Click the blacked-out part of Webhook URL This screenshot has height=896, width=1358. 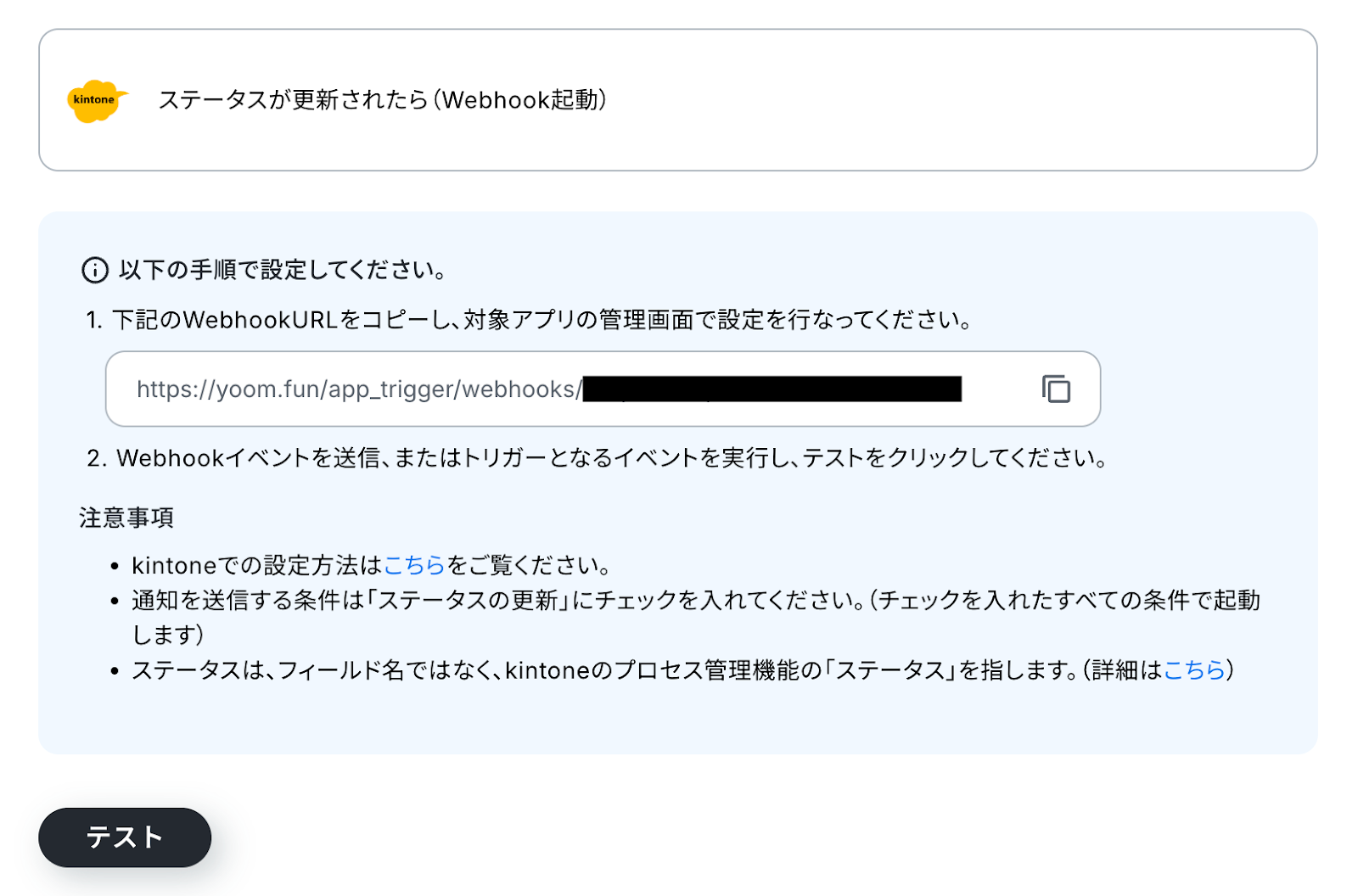click(772, 389)
